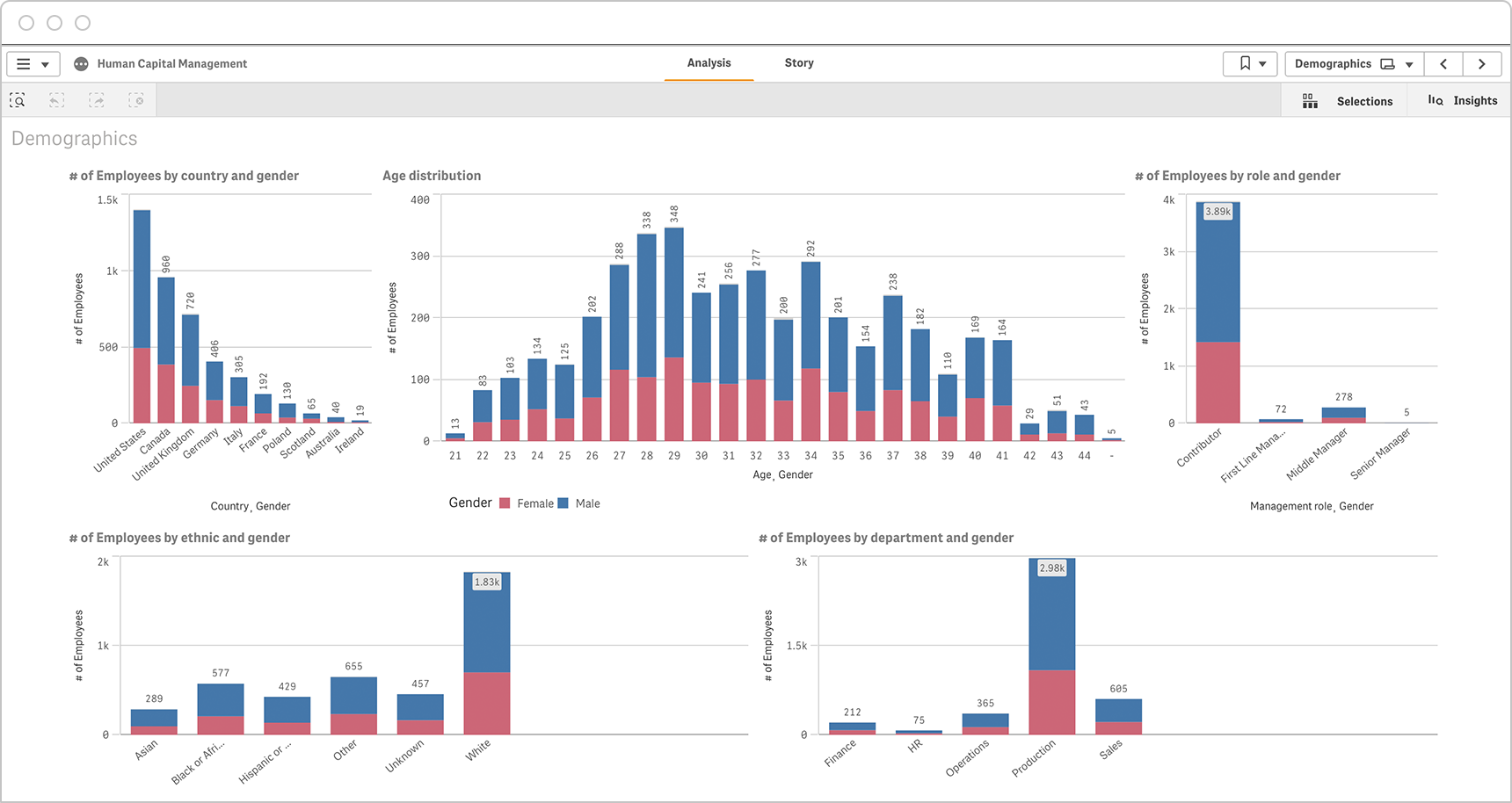This screenshot has height=803, width=1512.
Task: Click the 'Age distribution' chart title
Action: tap(432, 176)
